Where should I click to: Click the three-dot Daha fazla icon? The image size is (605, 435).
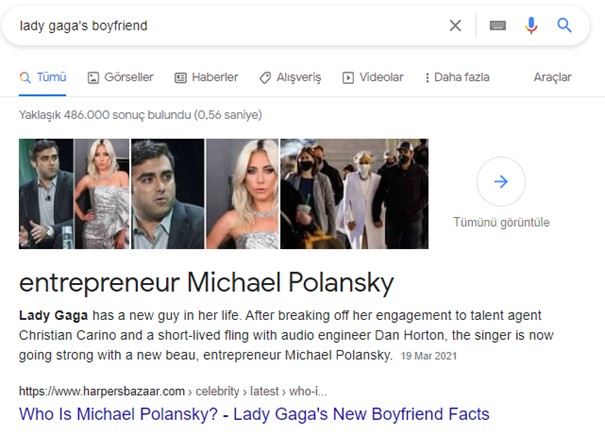(427, 78)
